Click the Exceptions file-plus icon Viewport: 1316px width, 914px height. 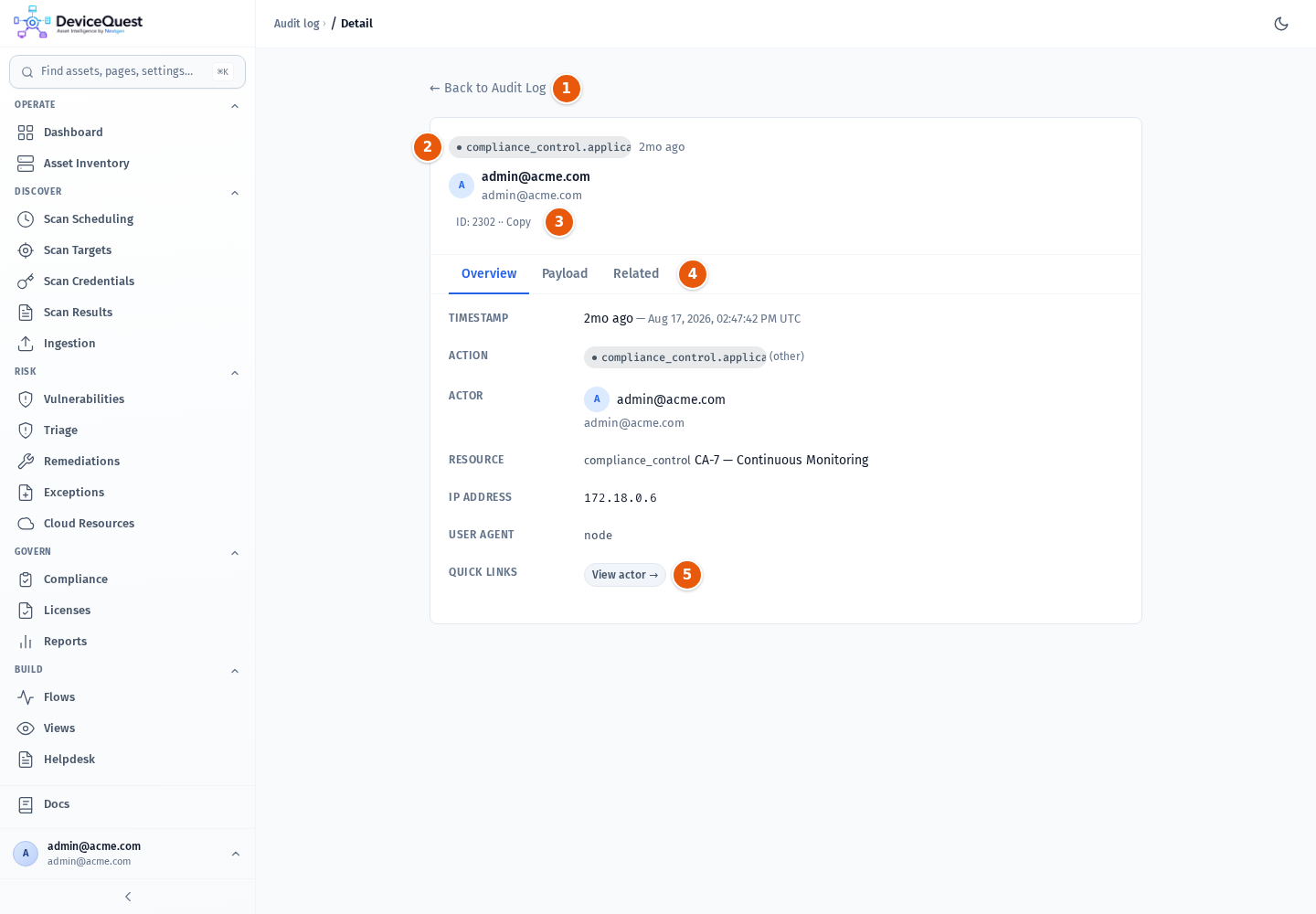(26, 493)
